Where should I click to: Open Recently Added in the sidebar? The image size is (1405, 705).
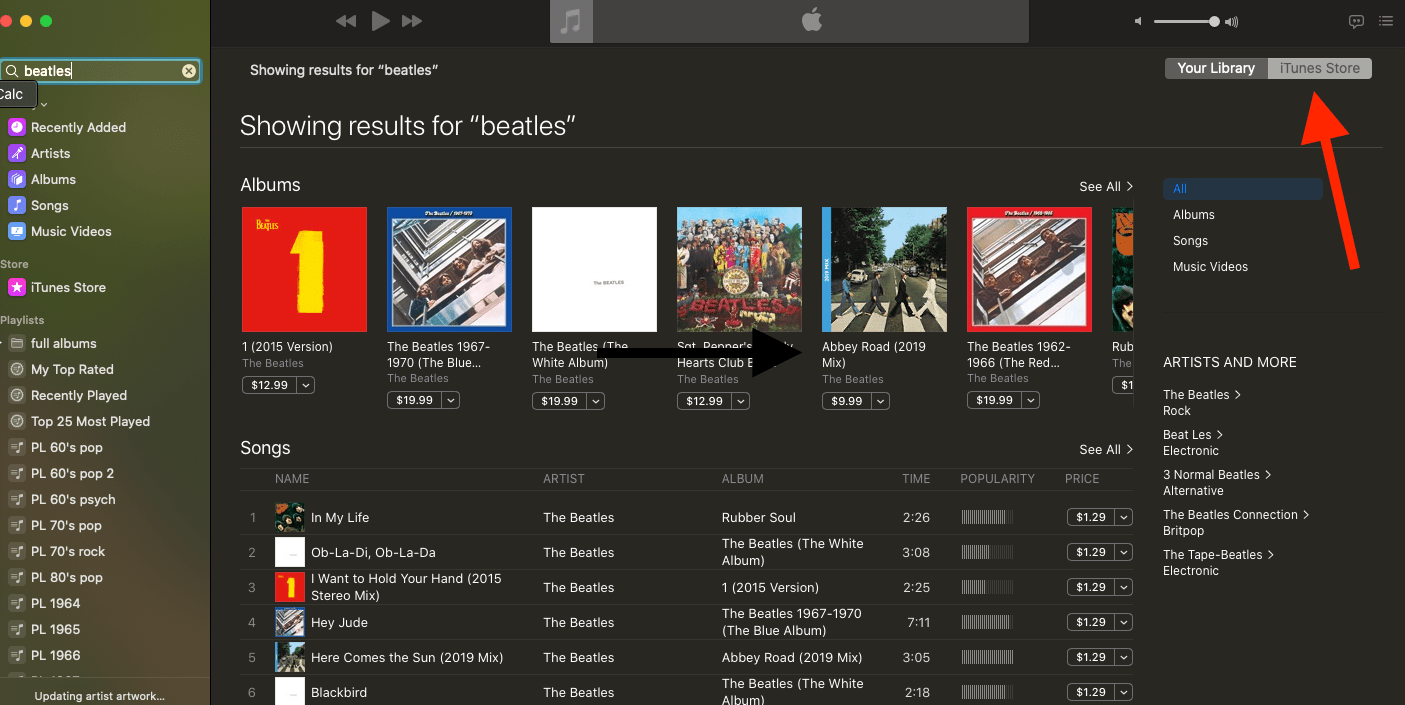pos(78,127)
